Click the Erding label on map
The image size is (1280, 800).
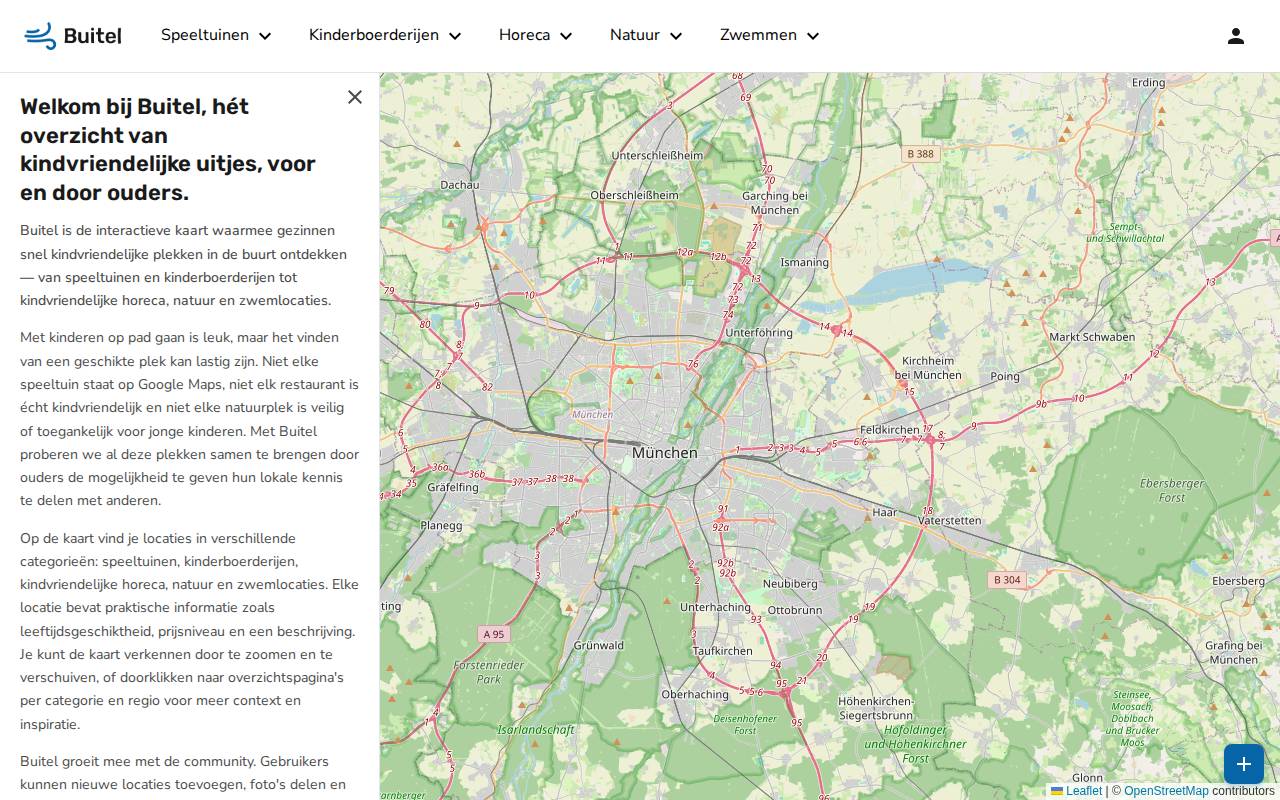(x=1149, y=83)
